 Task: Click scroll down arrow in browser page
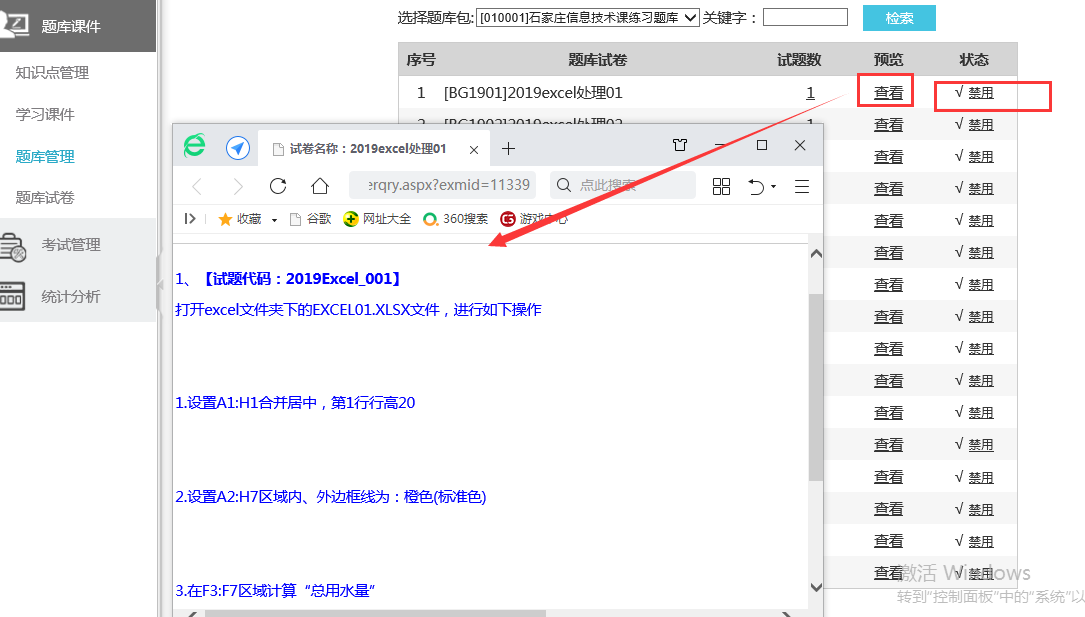[x=816, y=587]
